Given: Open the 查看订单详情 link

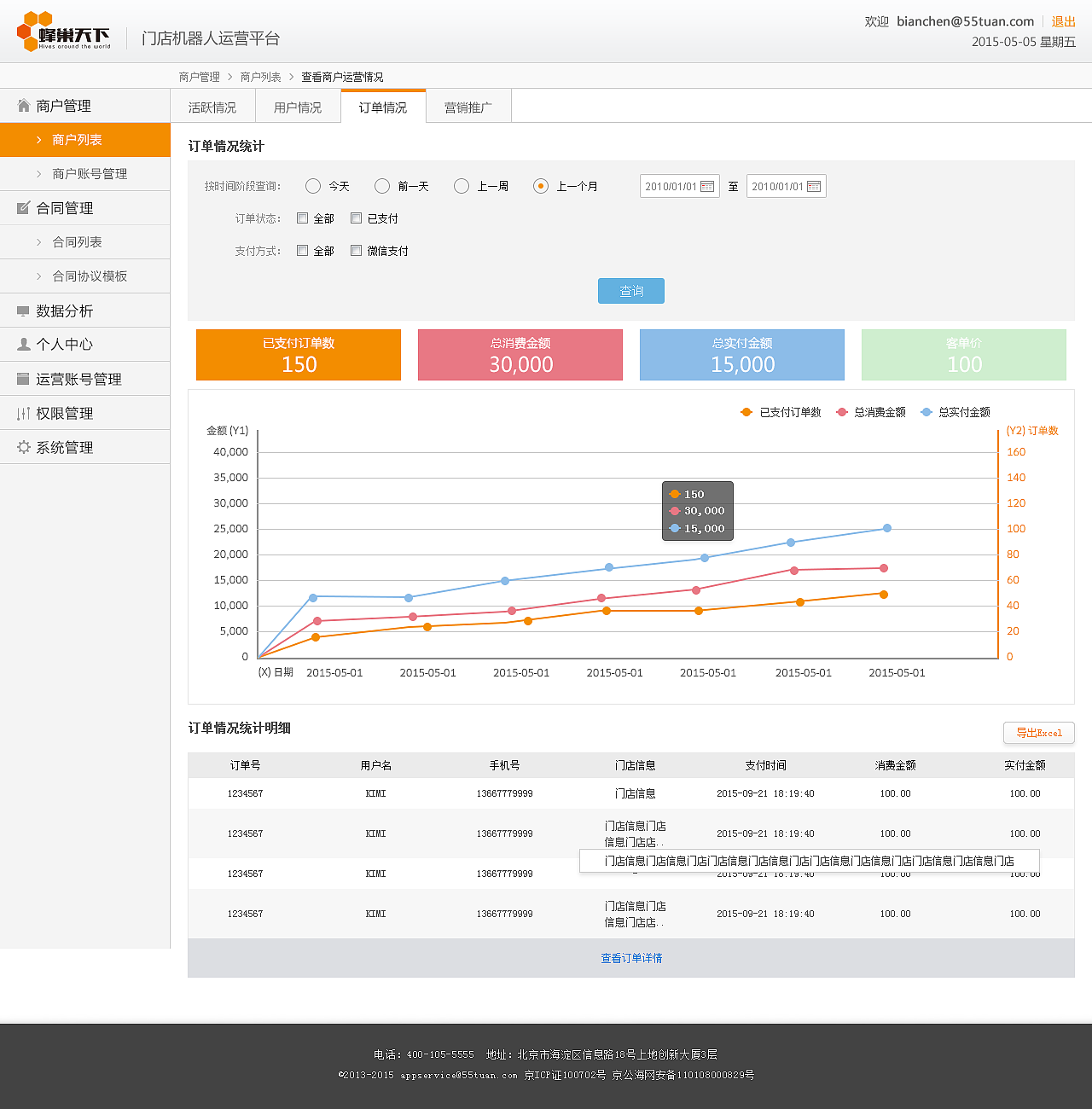Looking at the screenshot, I should pyautogui.click(x=631, y=958).
